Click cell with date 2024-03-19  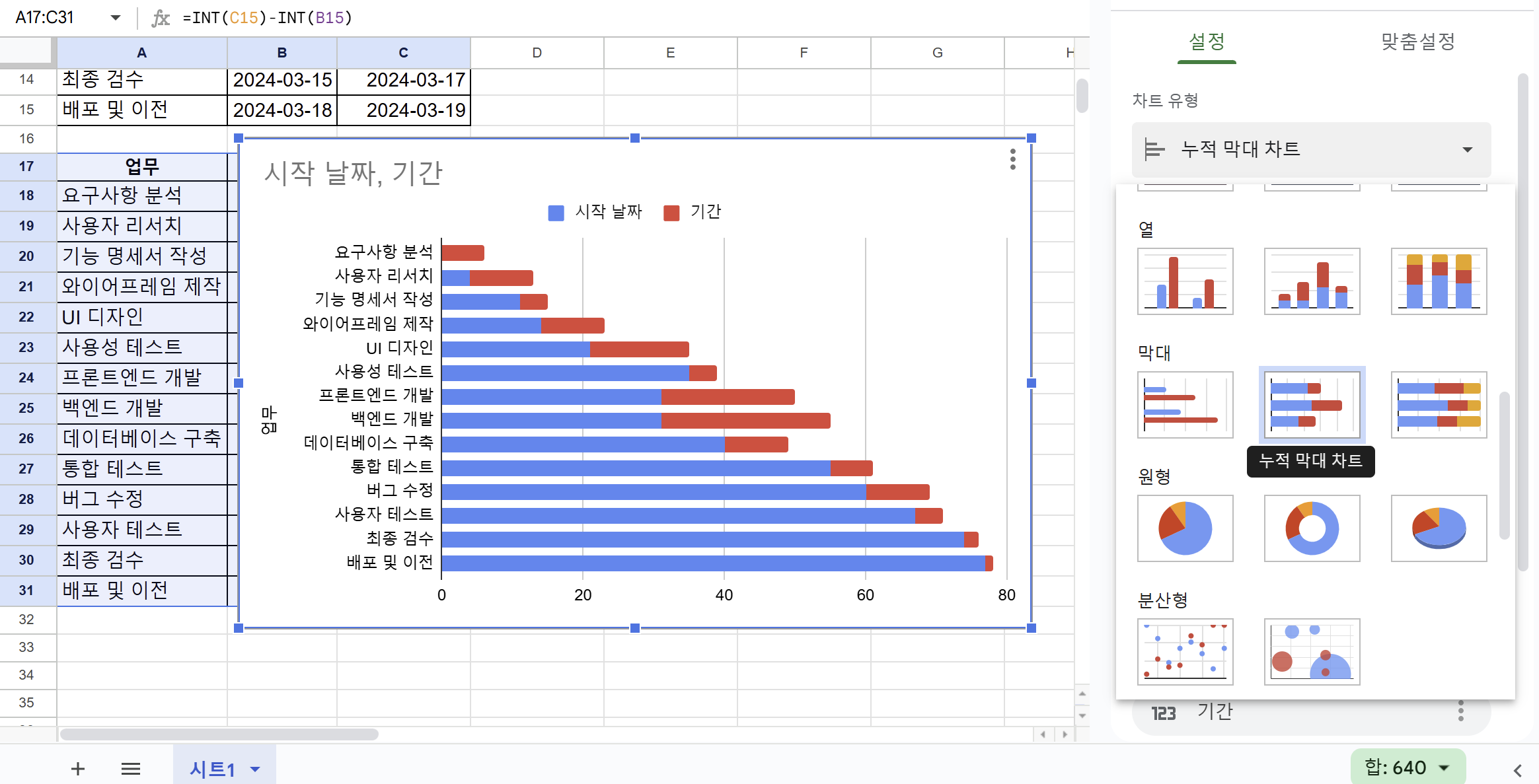404,110
